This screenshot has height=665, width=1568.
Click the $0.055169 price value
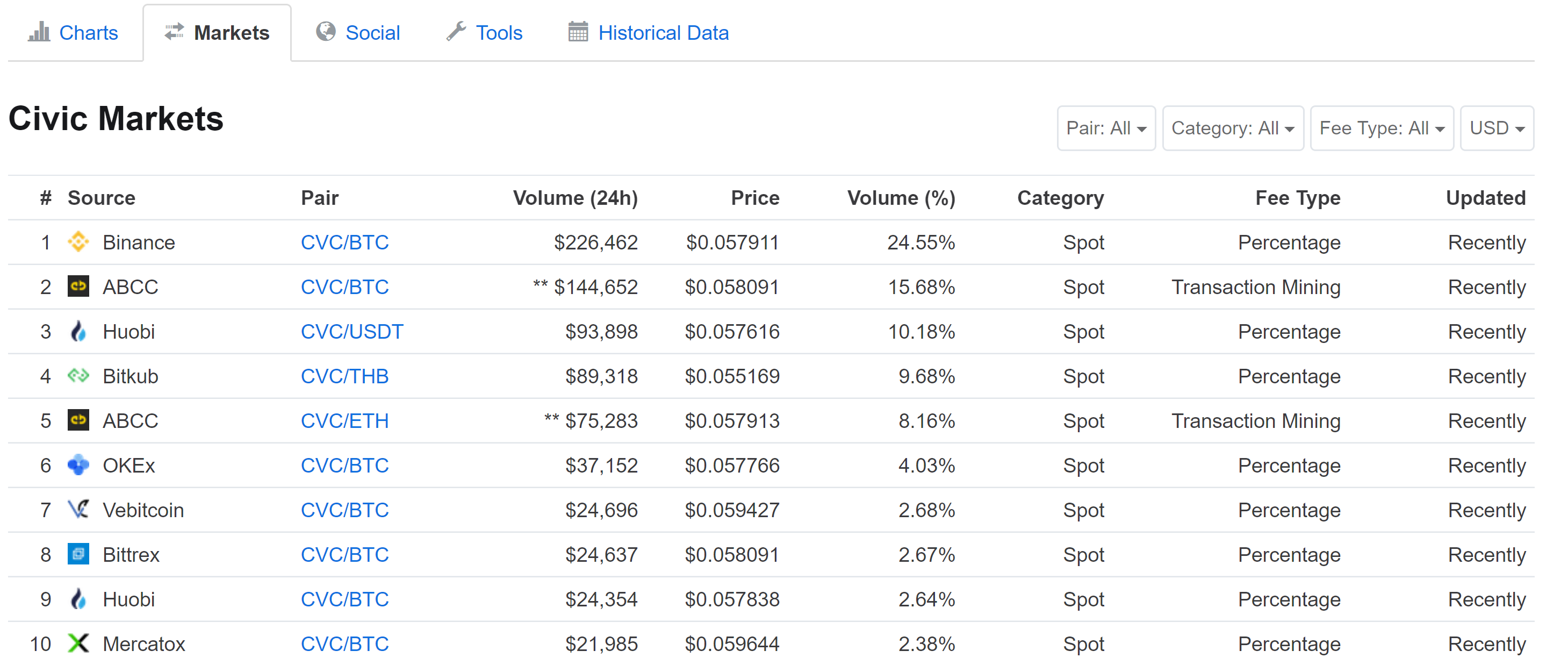pyautogui.click(x=732, y=376)
